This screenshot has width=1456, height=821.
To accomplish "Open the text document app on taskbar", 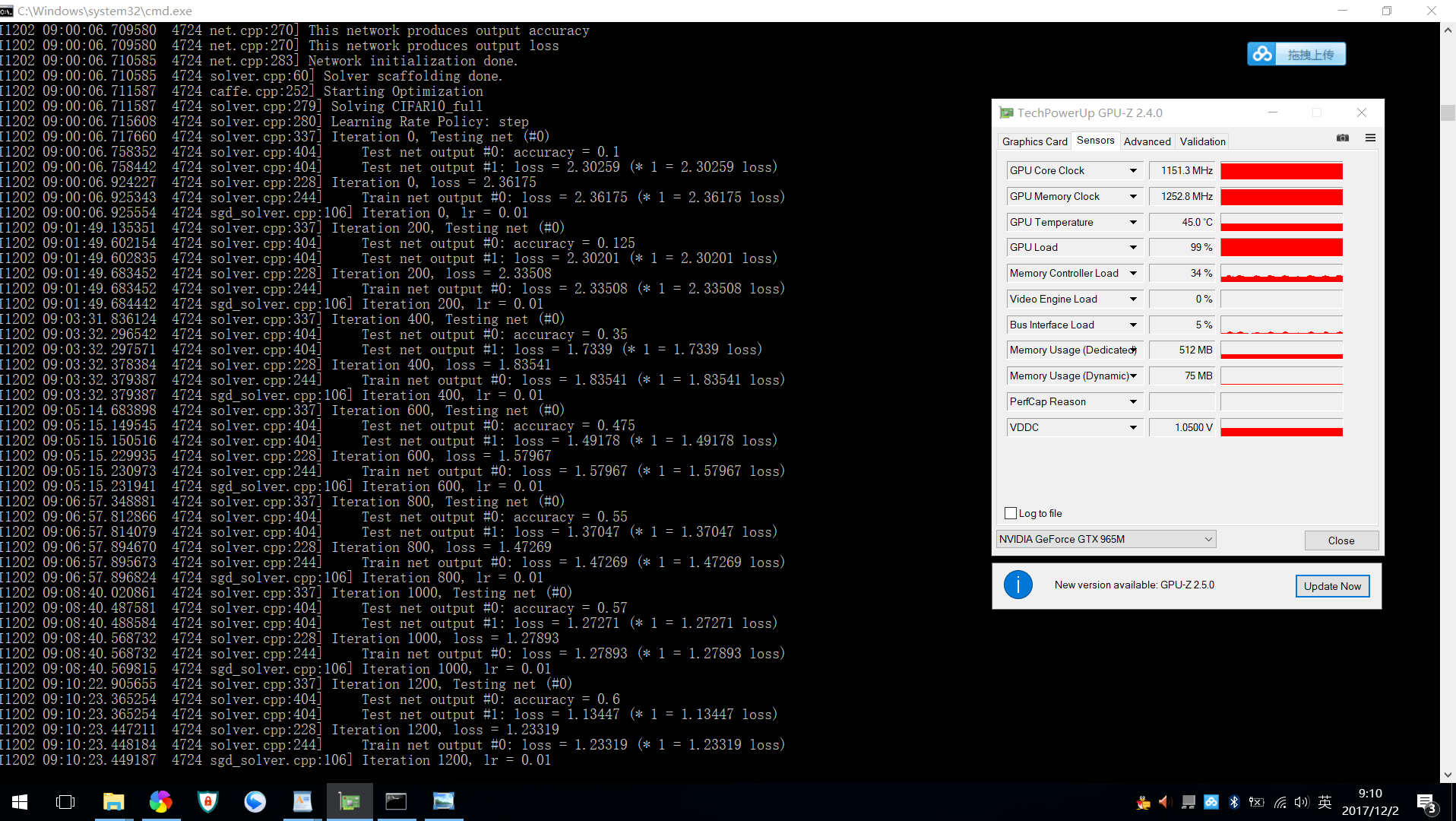I will tap(302, 802).
